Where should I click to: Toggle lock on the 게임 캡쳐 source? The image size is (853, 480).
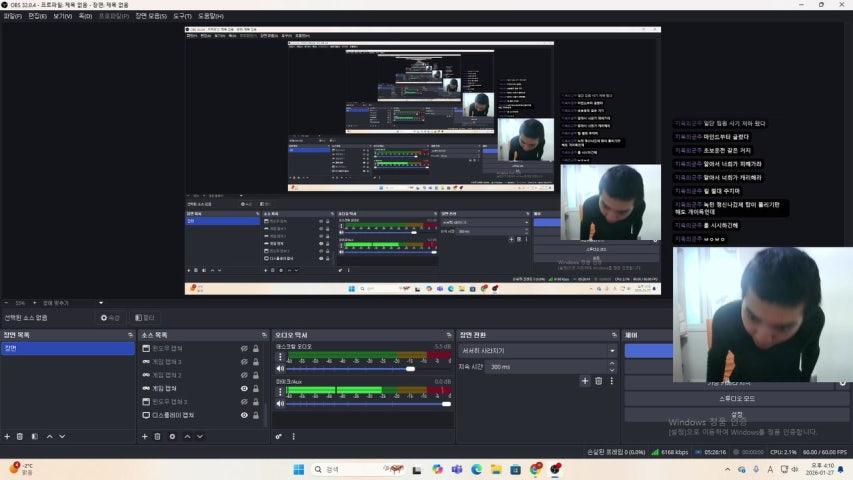pyautogui.click(x=256, y=388)
